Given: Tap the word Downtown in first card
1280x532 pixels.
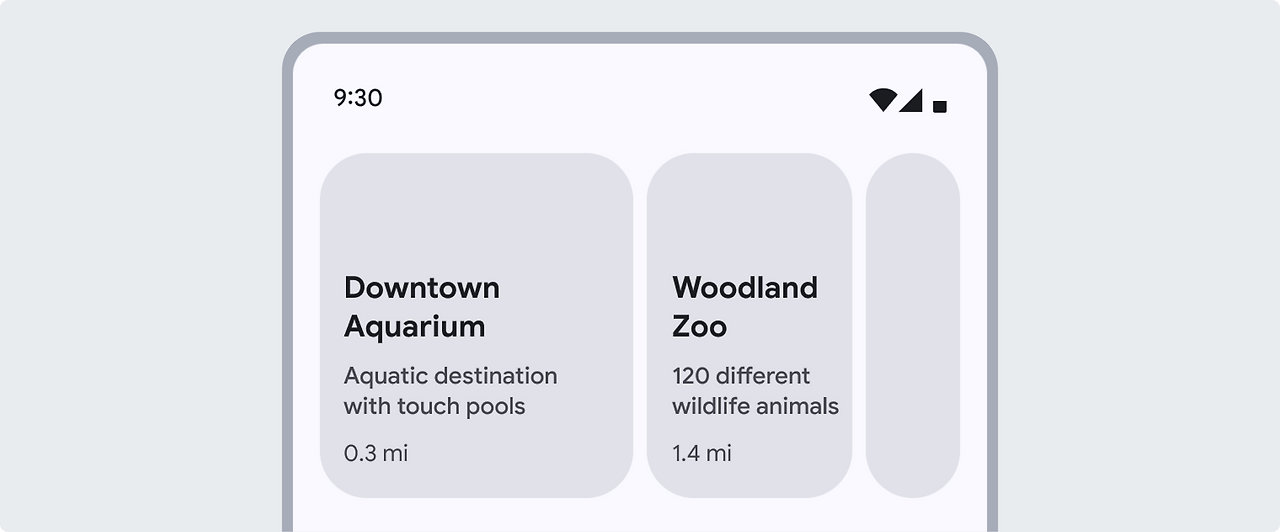Looking at the screenshot, I should coord(422,288).
